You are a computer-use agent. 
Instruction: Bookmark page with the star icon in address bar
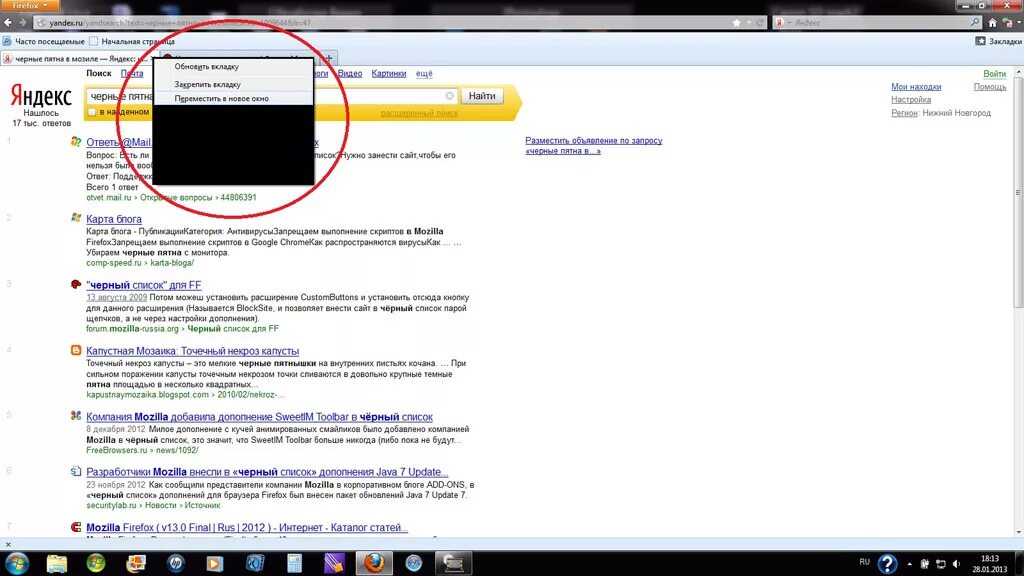pos(737,23)
